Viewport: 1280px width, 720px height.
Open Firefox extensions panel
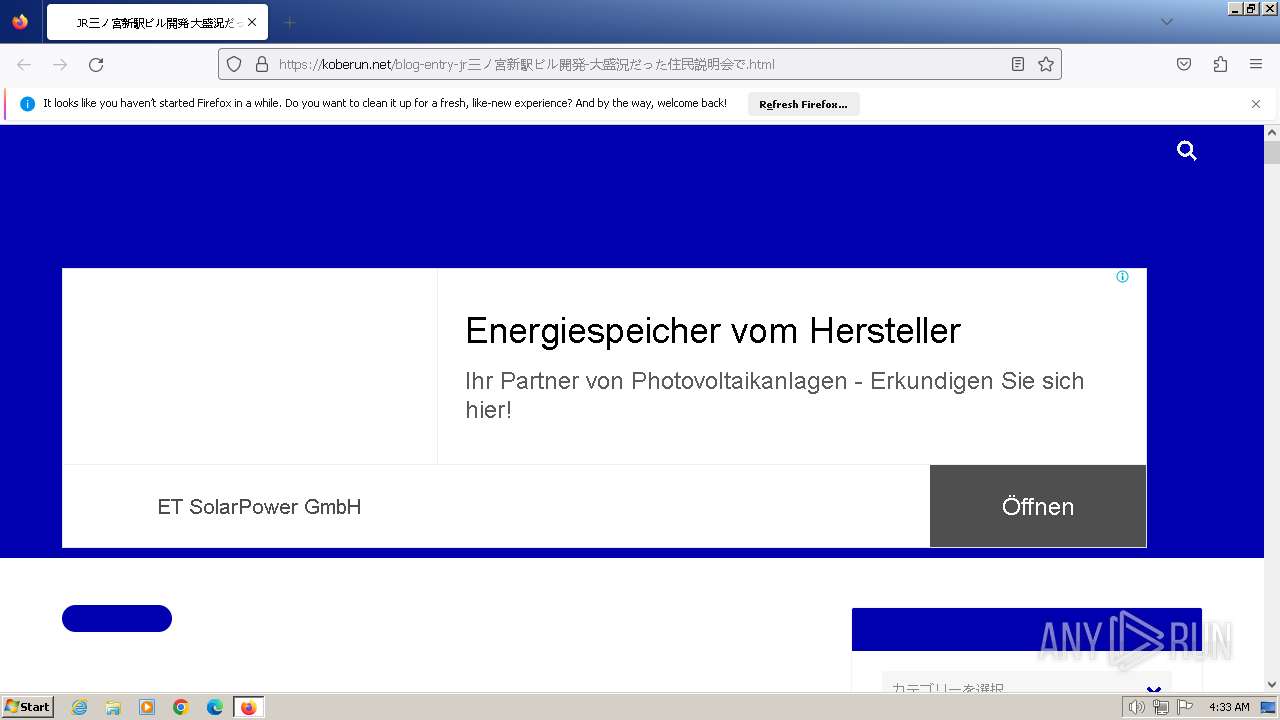(1220, 64)
